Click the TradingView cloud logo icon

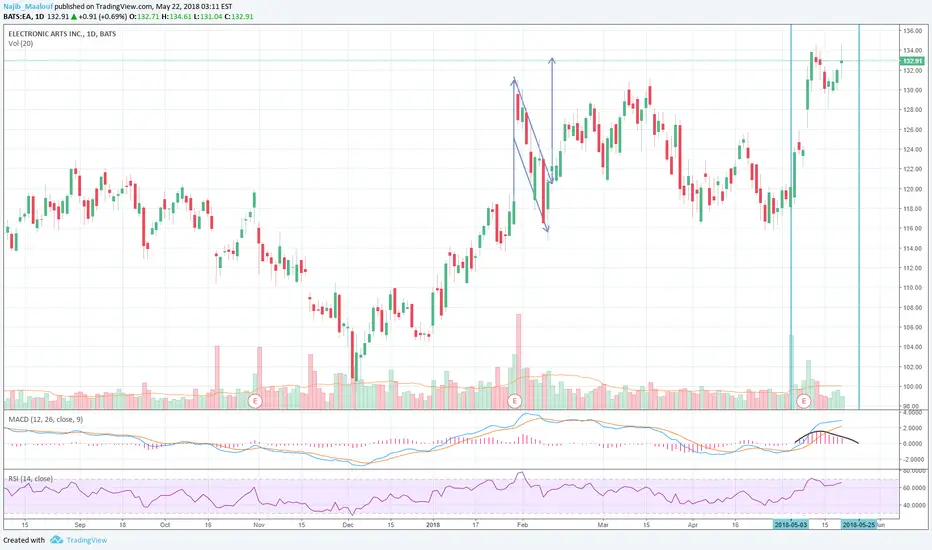(x=56, y=540)
